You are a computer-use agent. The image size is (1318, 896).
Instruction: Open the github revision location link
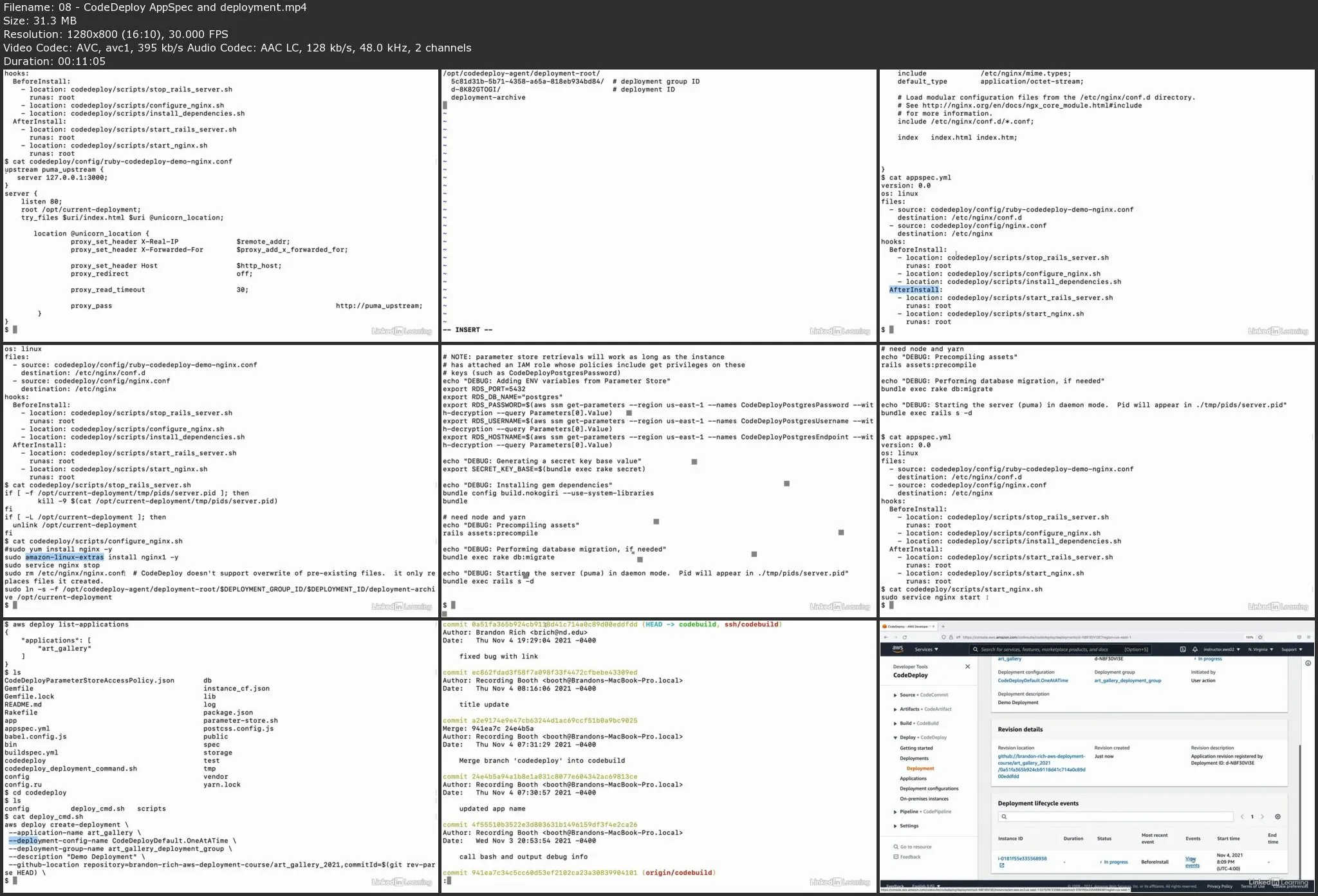(1041, 767)
